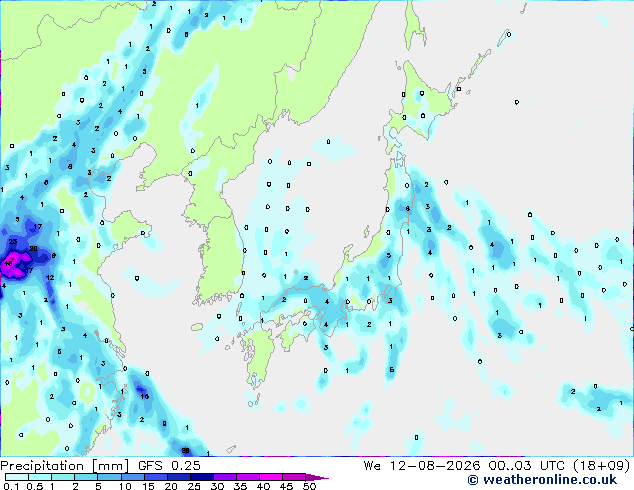The image size is (634, 490).
Task: Pick the 15–20 mm legend color box
Action: (x=156, y=477)
